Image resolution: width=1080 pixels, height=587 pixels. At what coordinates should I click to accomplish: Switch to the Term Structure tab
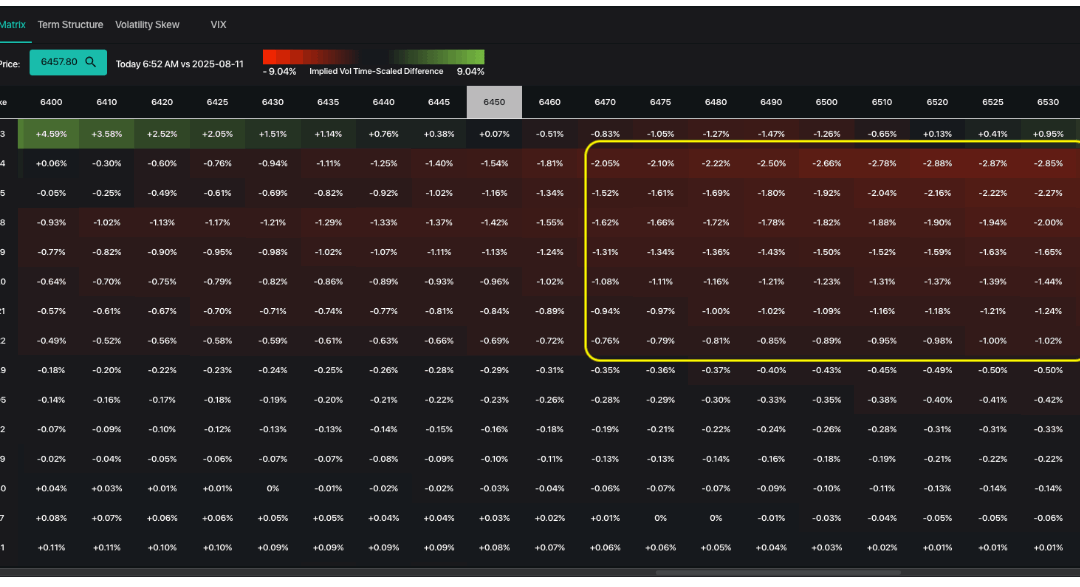pyautogui.click(x=70, y=24)
